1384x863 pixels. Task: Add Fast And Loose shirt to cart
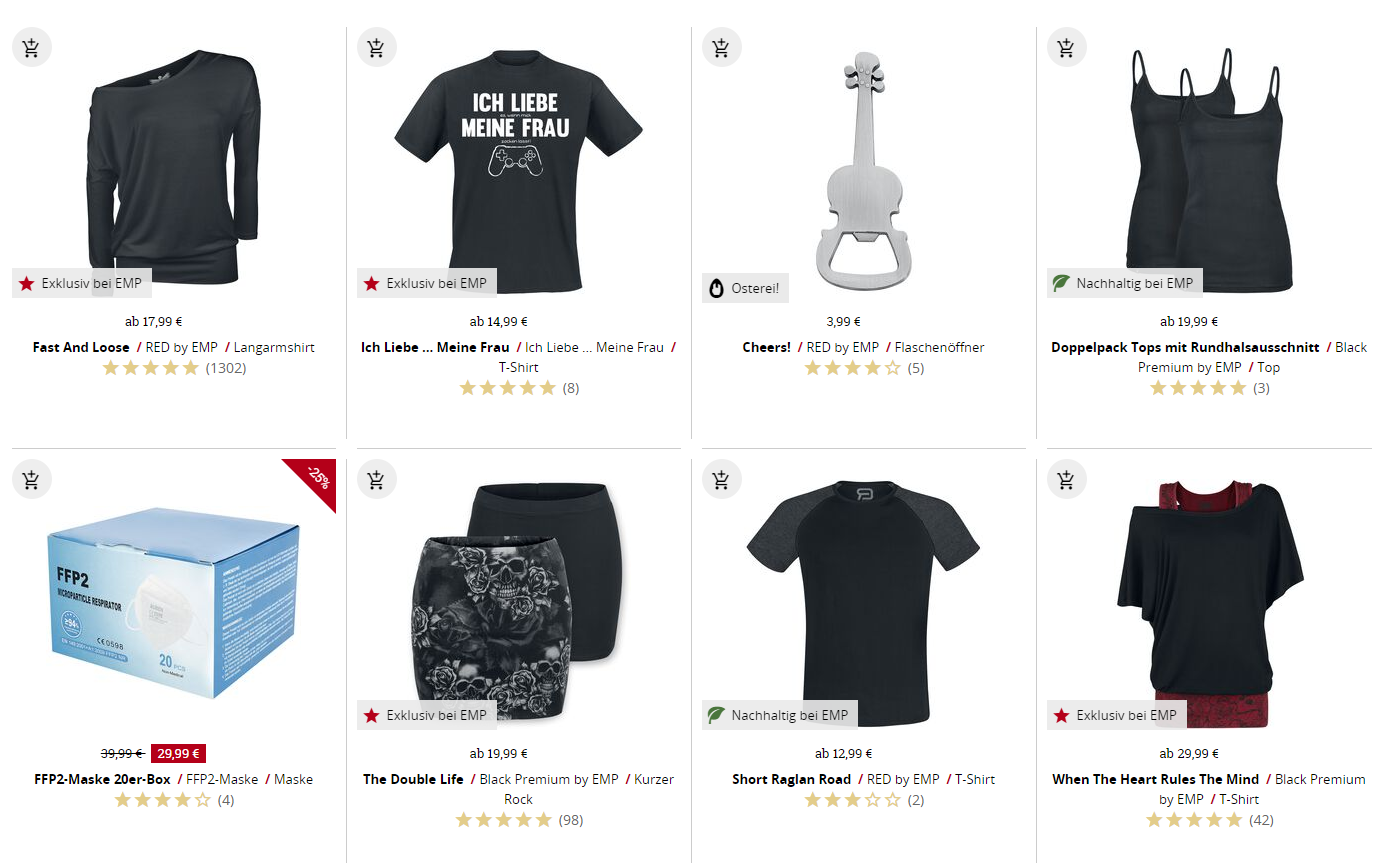pos(31,47)
